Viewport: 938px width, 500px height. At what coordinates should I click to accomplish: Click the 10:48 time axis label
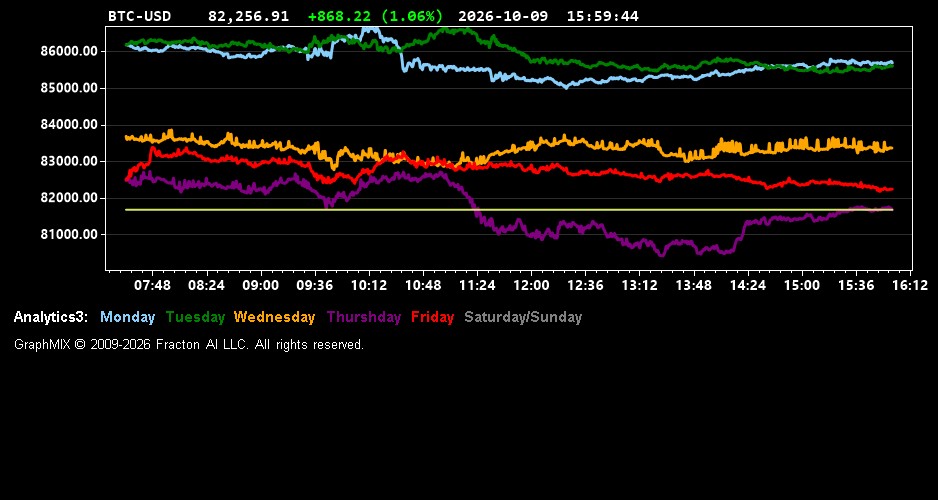423,285
